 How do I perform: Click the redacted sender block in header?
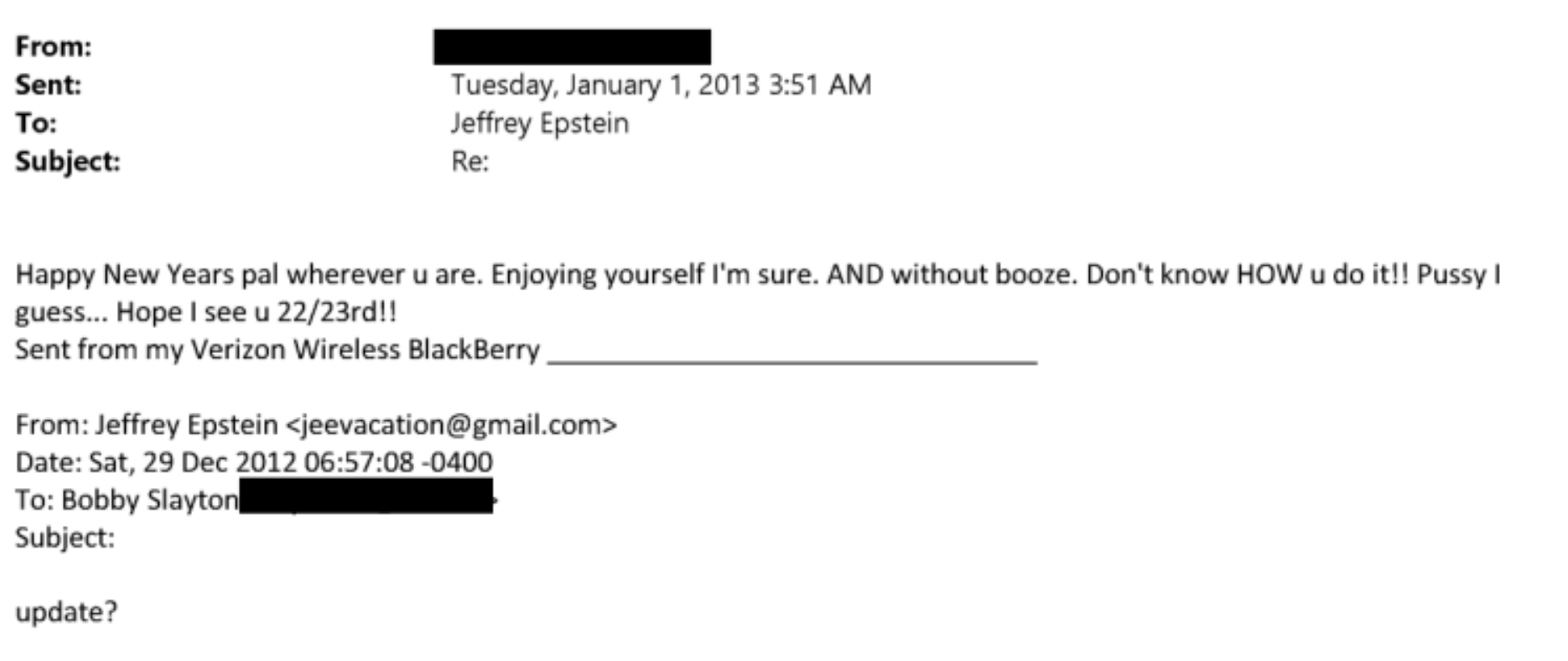(x=572, y=47)
